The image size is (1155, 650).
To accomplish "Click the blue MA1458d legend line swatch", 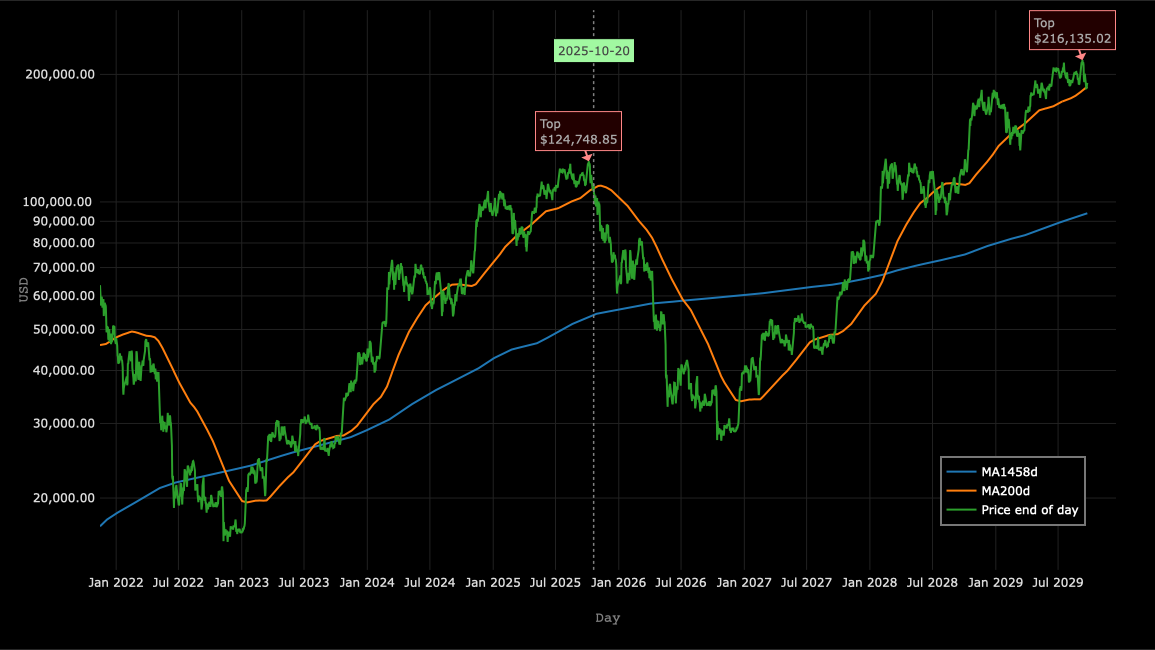I will [x=961, y=472].
